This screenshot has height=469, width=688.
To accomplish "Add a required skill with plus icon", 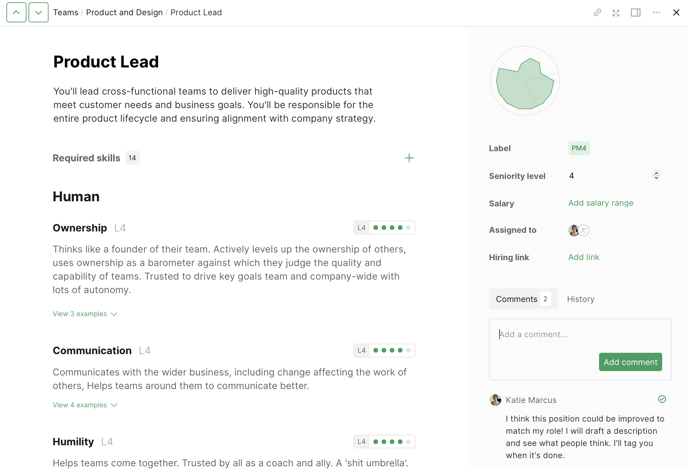I will point(409,158).
